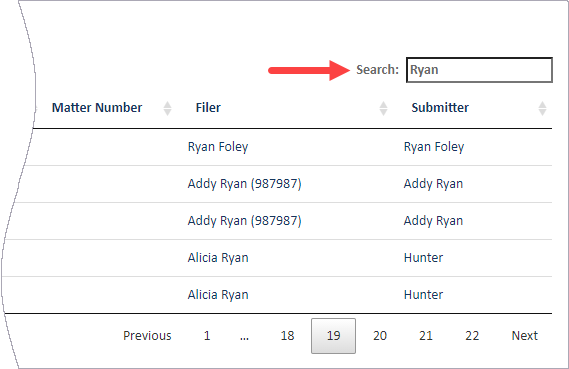
Task: Open page 18 of results
Action: coord(287,336)
